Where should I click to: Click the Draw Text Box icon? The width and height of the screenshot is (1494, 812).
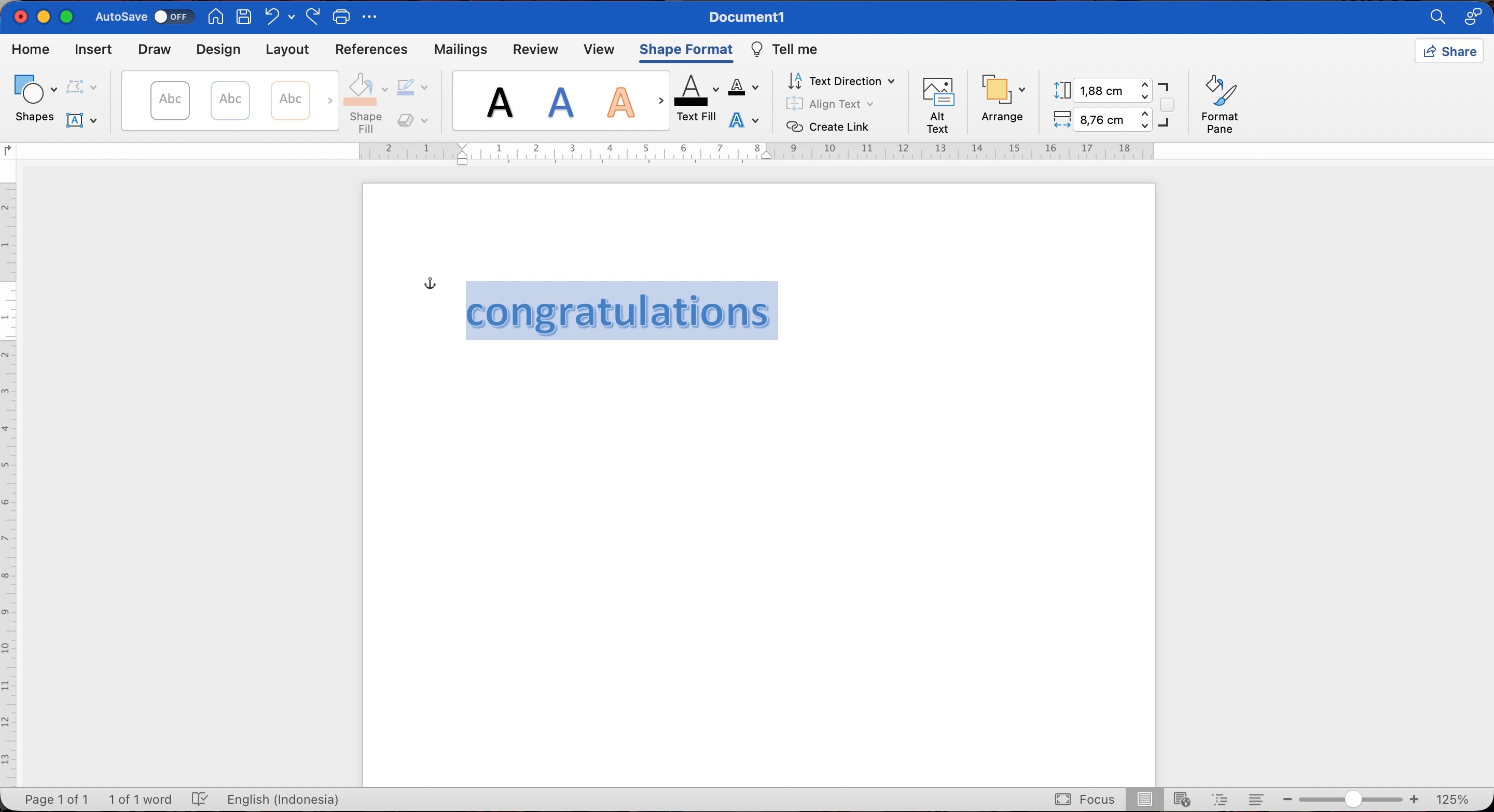click(75, 120)
